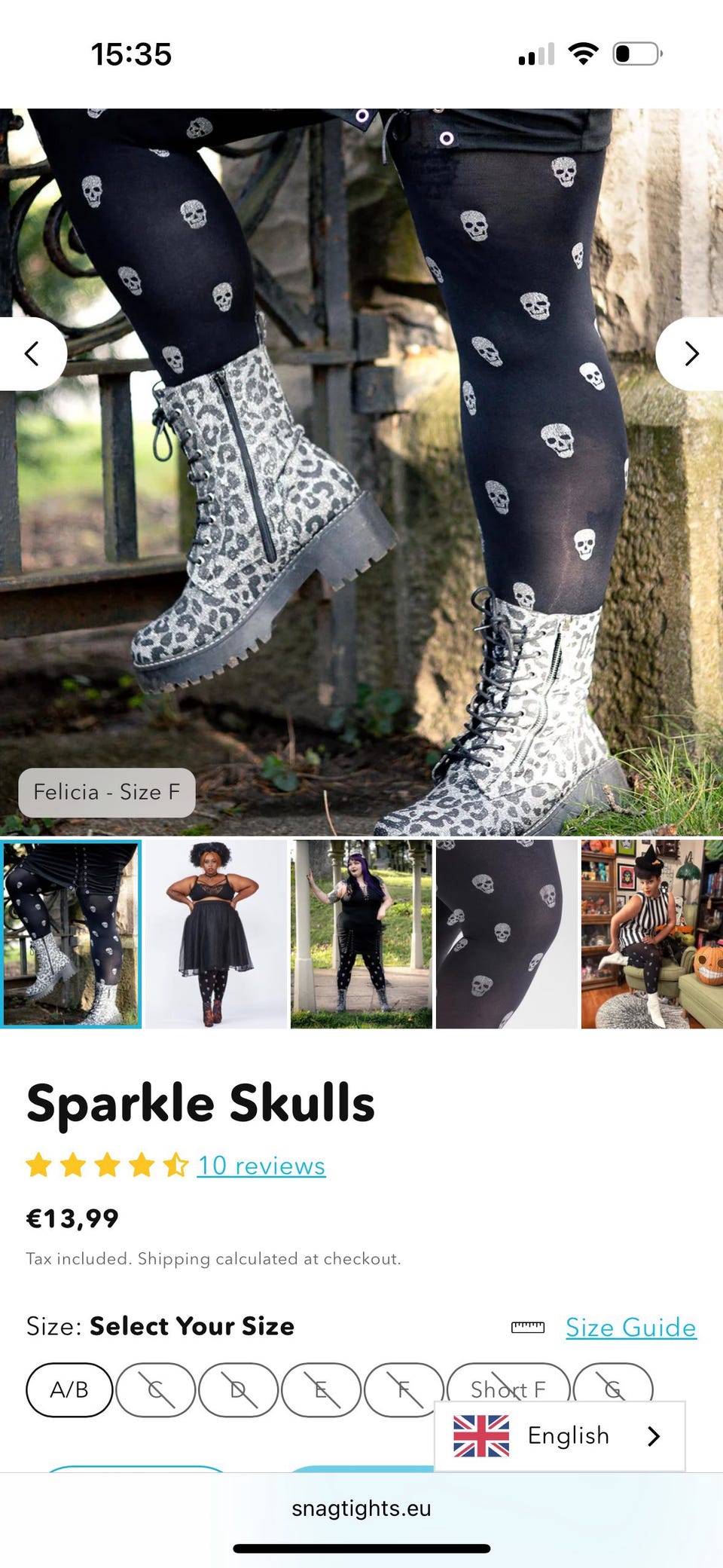This screenshot has height=1568, width=723.
Task: Tap the size guide ruler icon
Action: tap(528, 1327)
